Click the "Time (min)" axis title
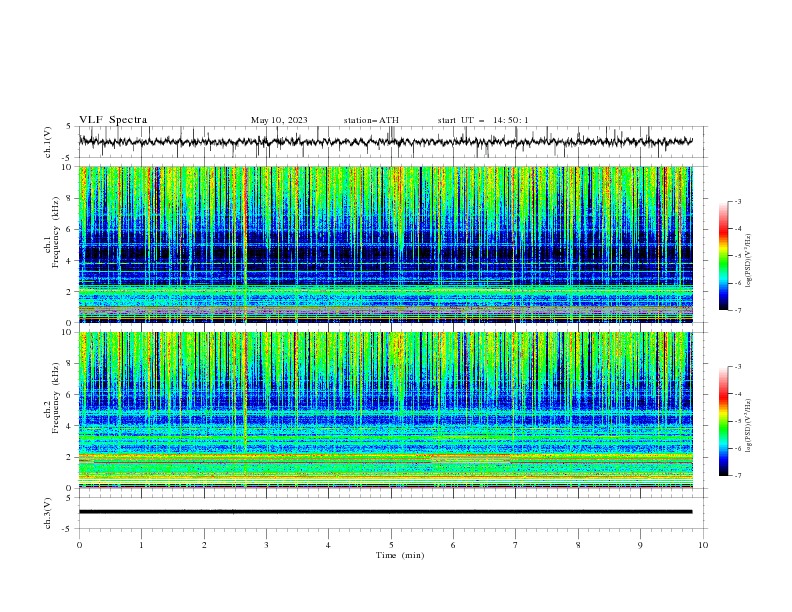This screenshot has height=612, width=792. pos(400,555)
